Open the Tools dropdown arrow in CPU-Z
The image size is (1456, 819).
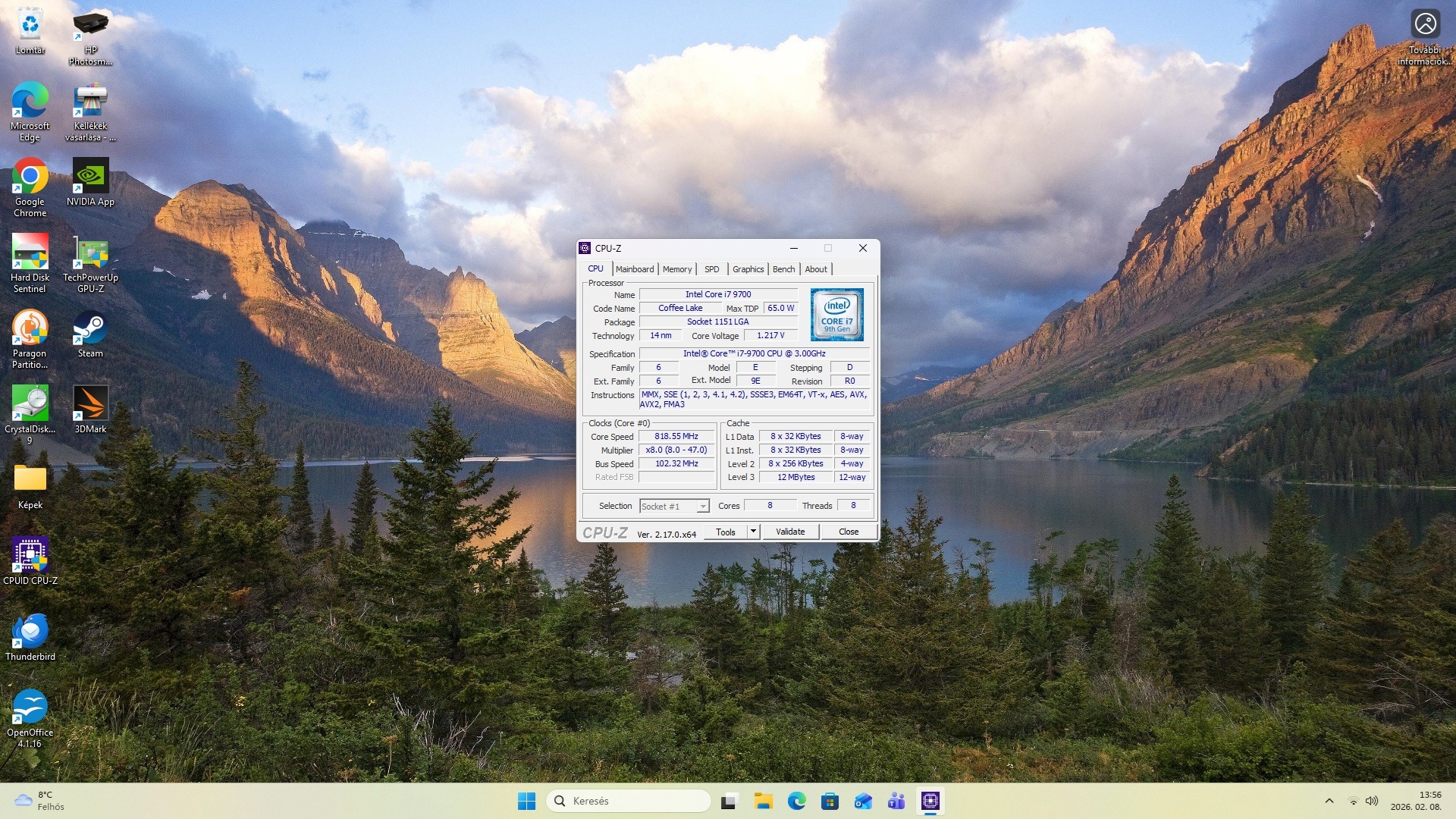pos(753,532)
